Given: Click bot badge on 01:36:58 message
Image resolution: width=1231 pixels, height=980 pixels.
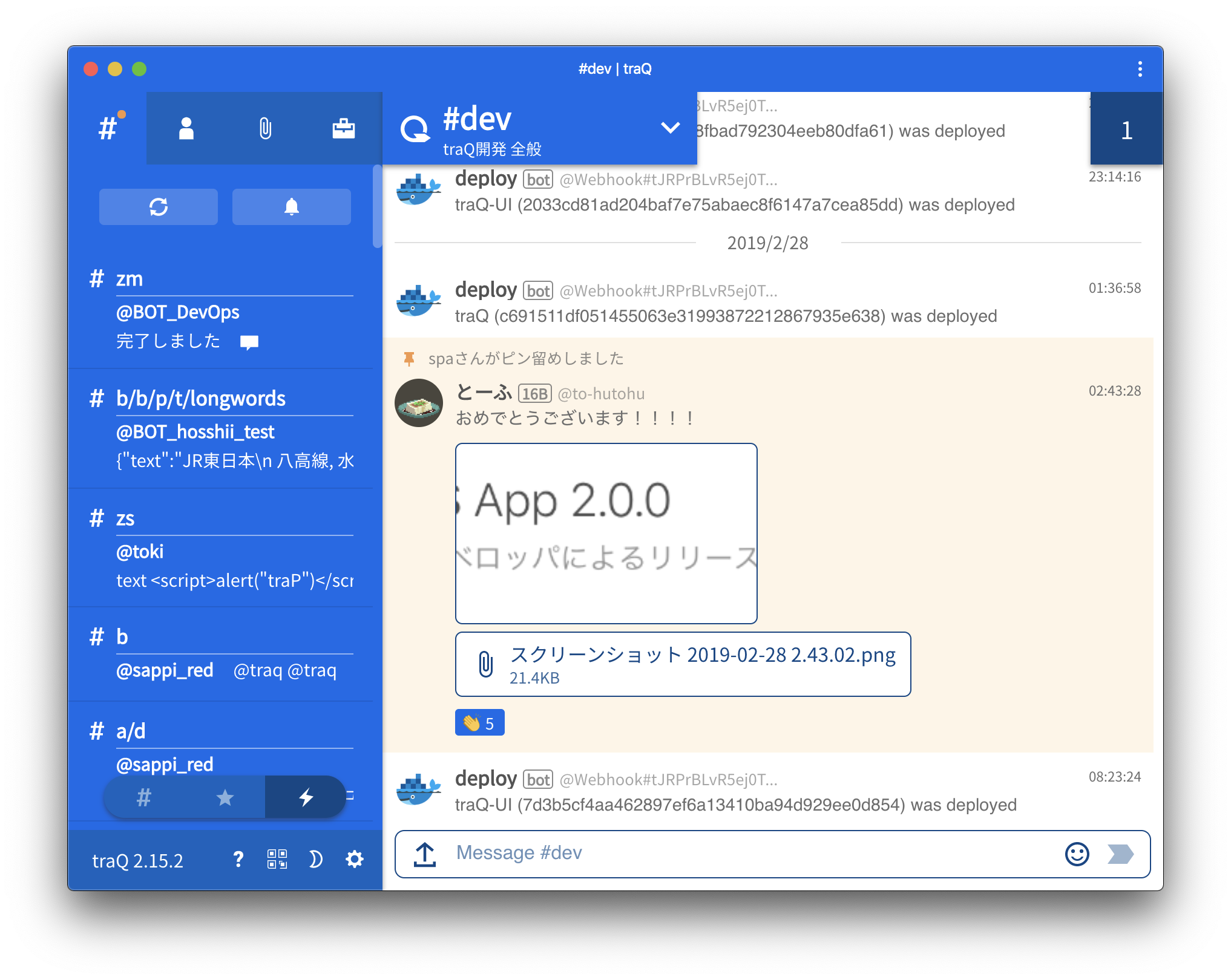Looking at the screenshot, I should point(538,291).
